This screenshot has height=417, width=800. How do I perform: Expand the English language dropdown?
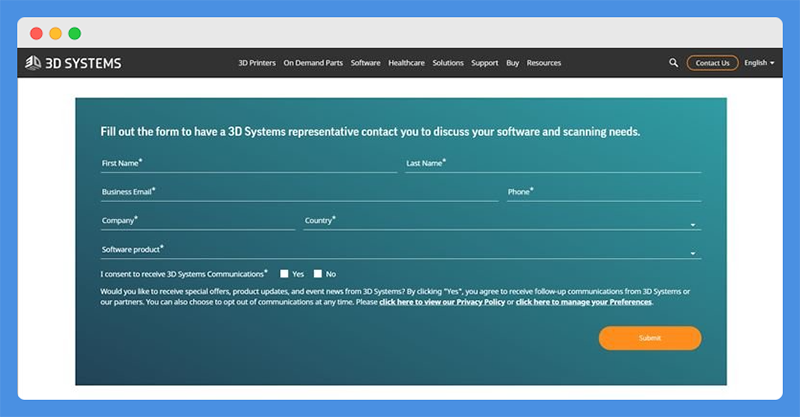coord(759,63)
